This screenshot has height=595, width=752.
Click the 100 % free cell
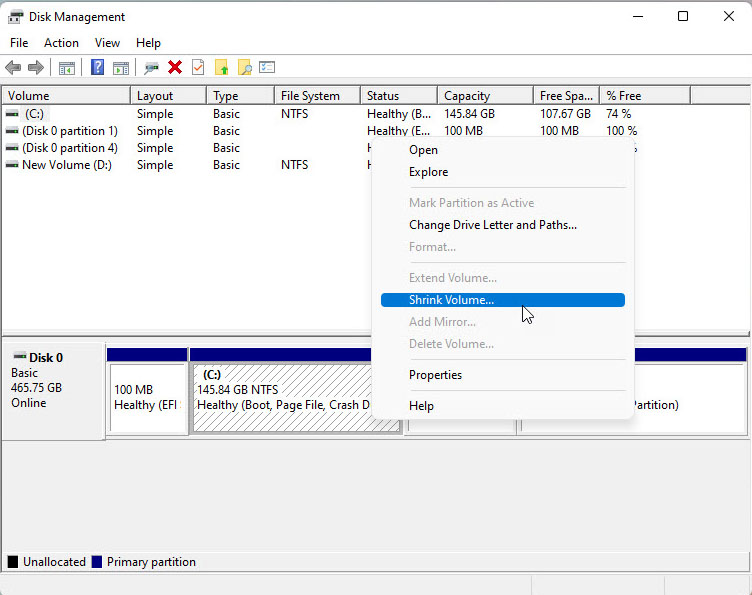[x=622, y=131]
